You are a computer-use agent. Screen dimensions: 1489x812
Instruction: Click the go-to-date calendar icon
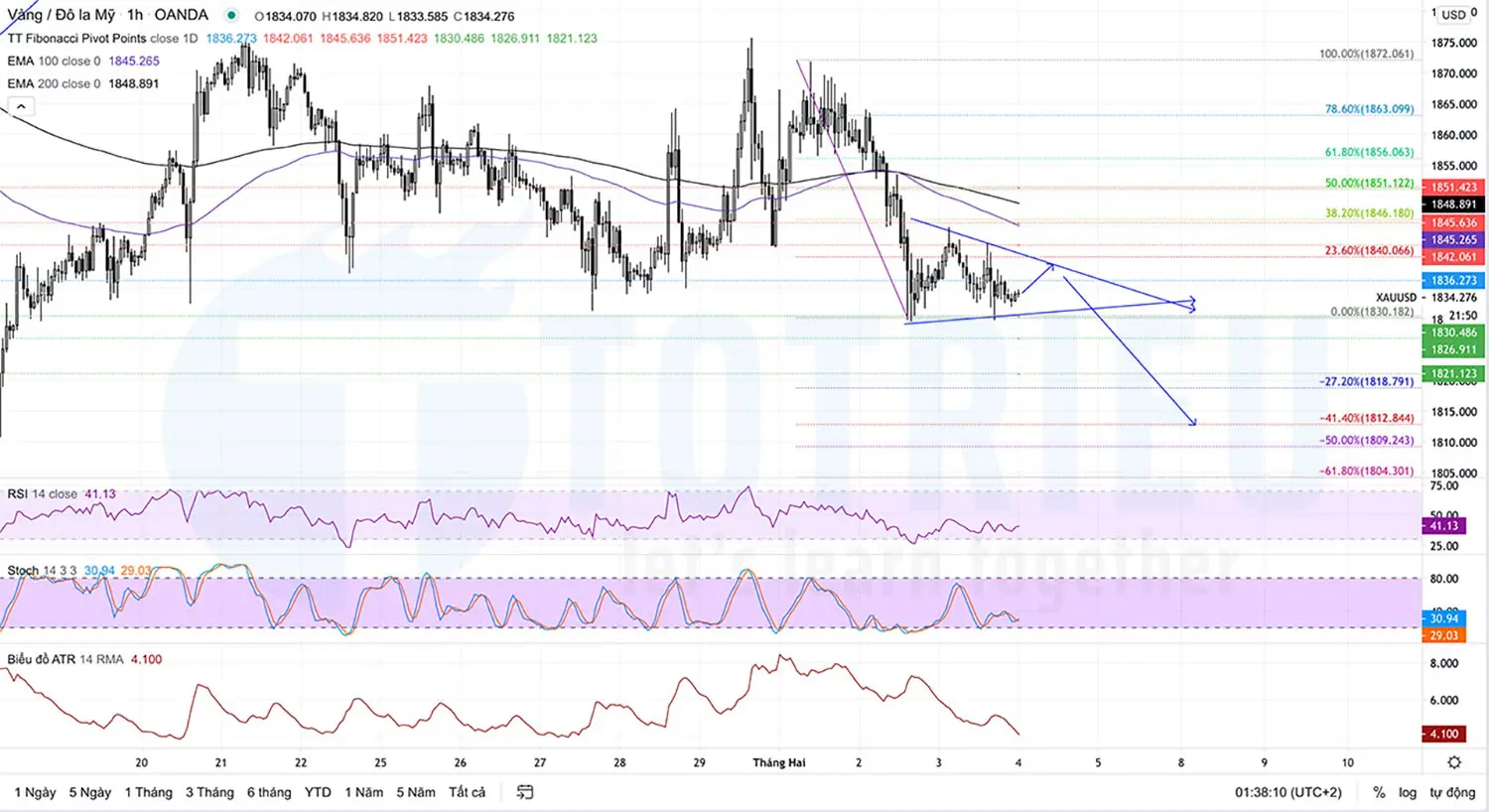coord(524,792)
